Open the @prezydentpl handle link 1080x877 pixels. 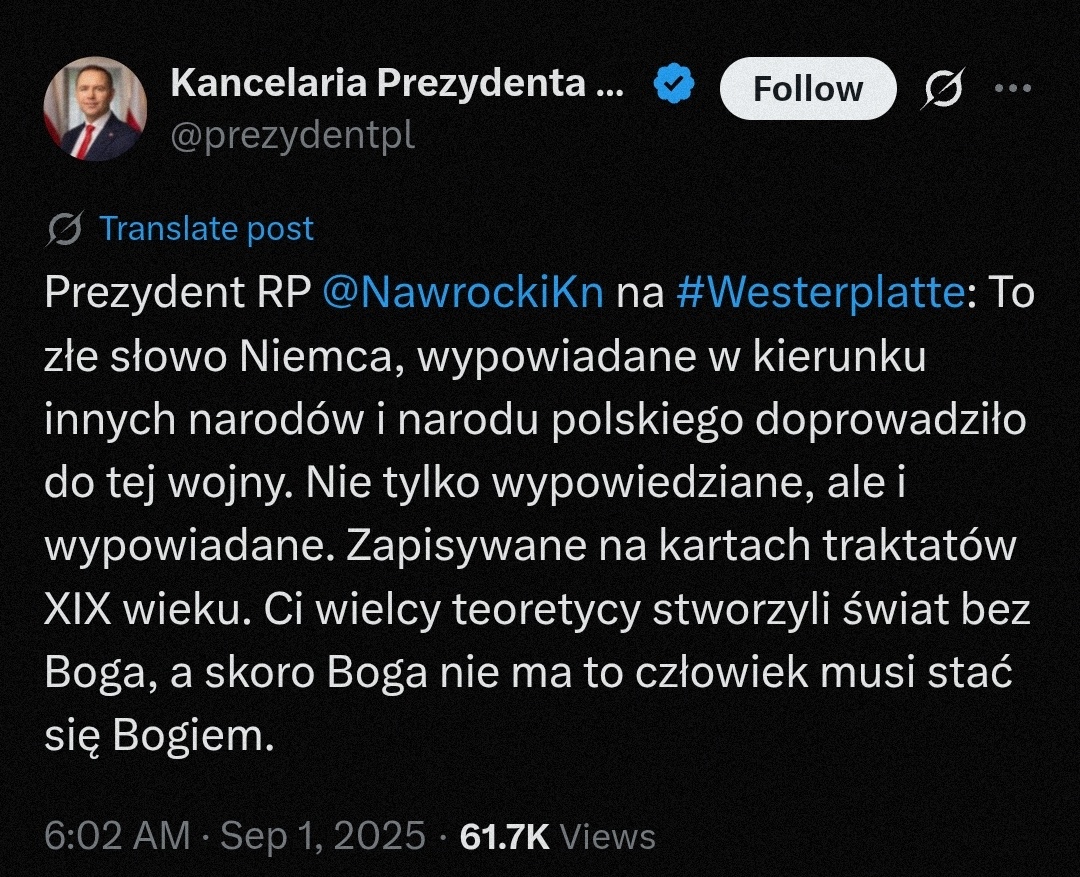point(292,134)
